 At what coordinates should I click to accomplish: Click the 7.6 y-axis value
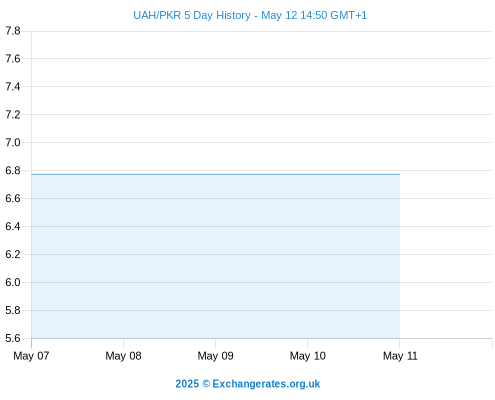coord(13,59)
